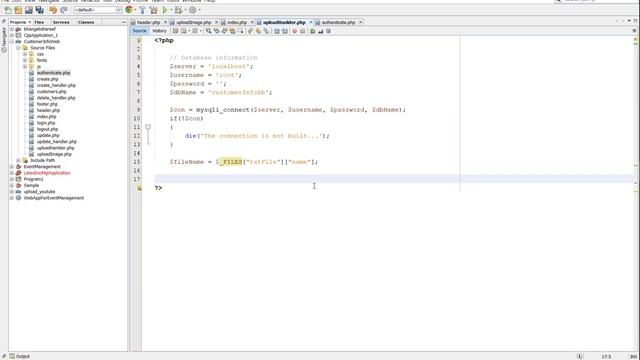The image size is (640, 360).
Task: Open the default configuration combo box
Action: point(98,10)
